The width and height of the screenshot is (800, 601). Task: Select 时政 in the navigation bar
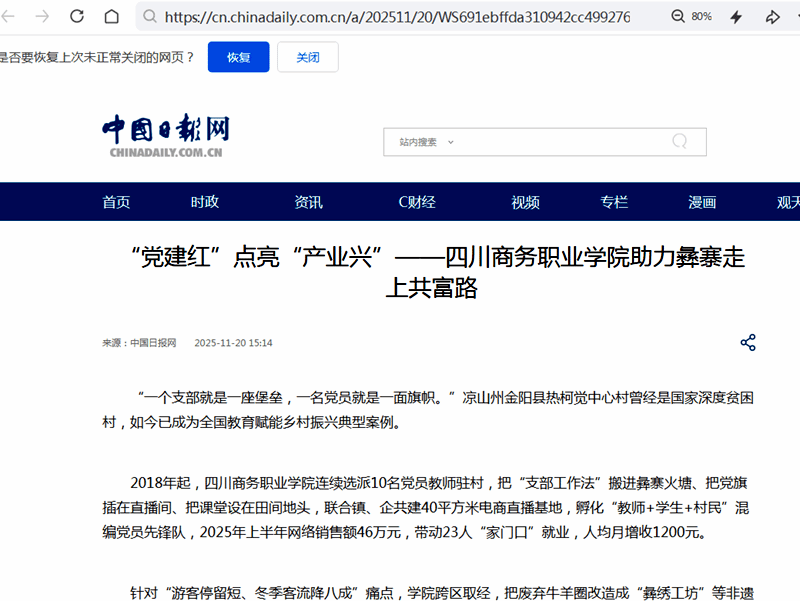(205, 202)
